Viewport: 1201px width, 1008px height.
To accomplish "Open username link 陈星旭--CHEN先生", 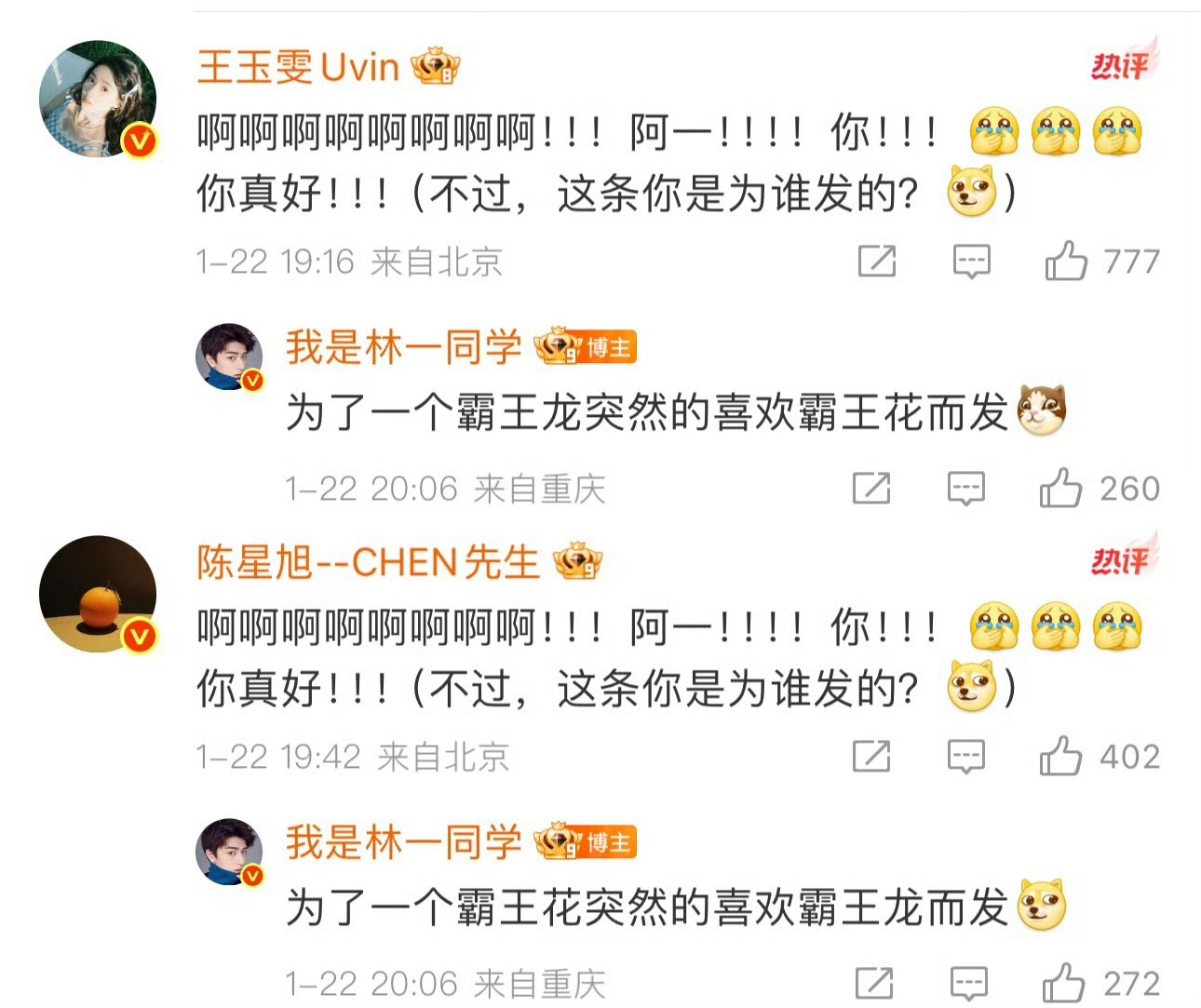I will pos(369,562).
